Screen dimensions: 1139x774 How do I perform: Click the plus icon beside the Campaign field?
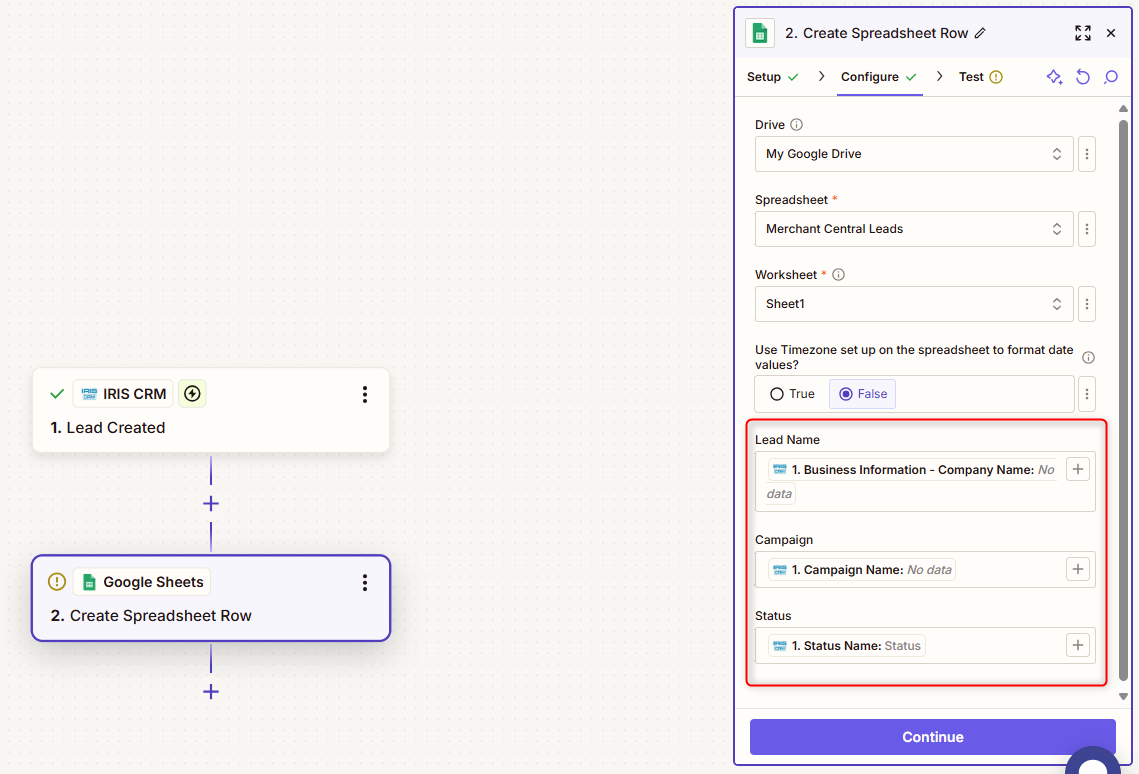point(1077,569)
